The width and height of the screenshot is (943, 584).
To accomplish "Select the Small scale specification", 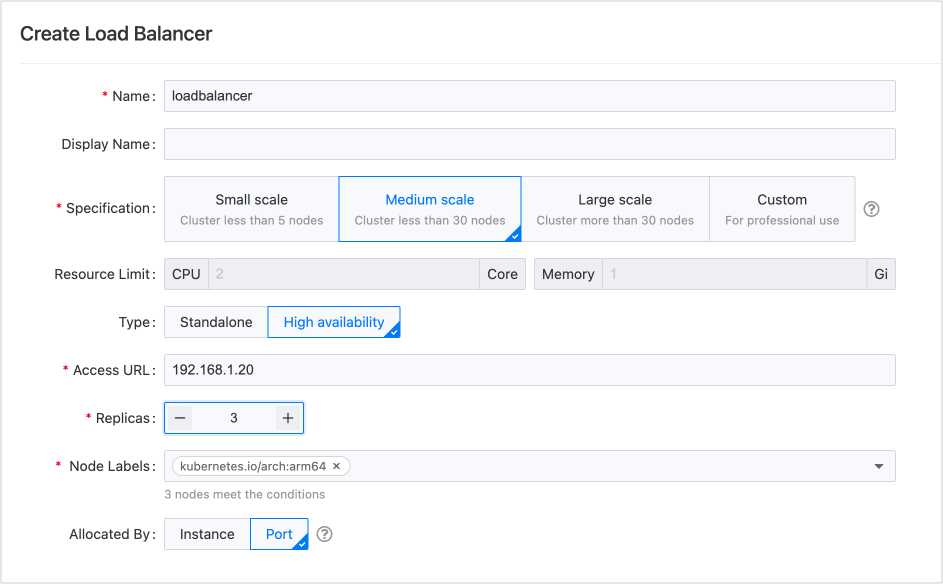I will [251, 209].
